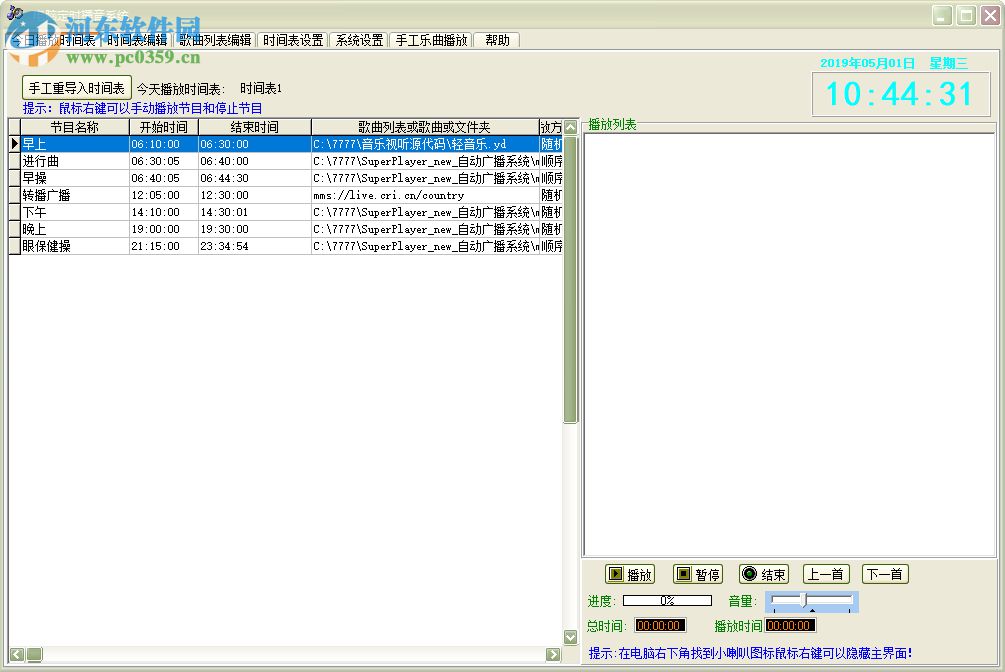Go to the 手工乐曲播放 tab
This screenshot has height=672, width=1005.
click(431, 40)
